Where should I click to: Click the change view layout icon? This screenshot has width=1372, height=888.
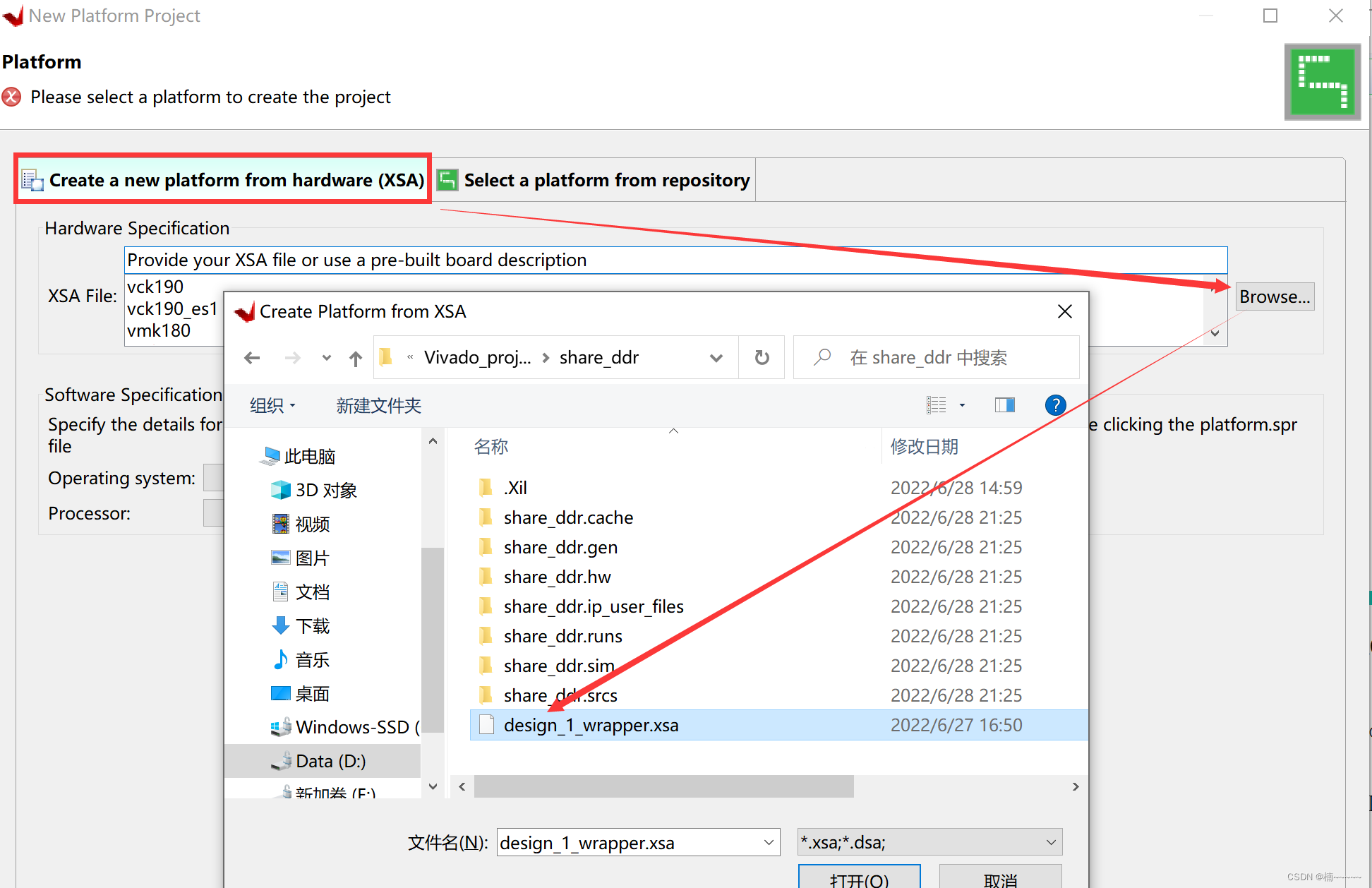pyautogui.click(x=937, y=405)
